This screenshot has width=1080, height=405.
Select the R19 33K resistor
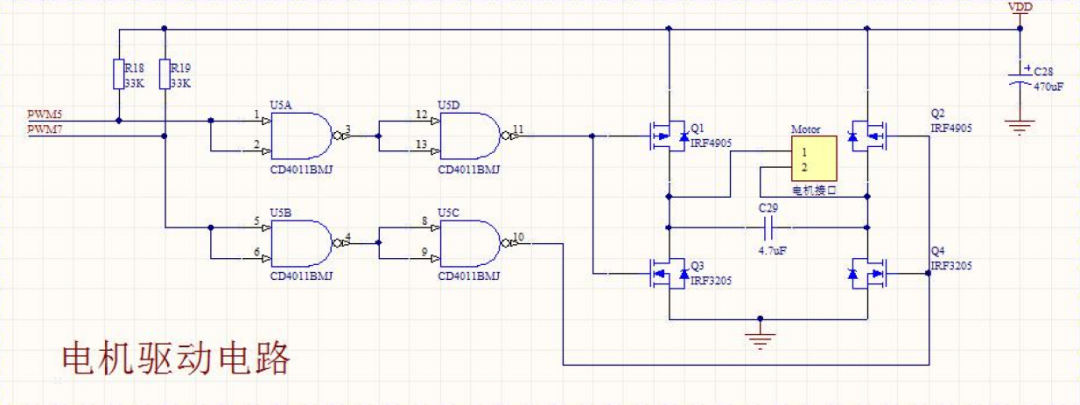164,75
